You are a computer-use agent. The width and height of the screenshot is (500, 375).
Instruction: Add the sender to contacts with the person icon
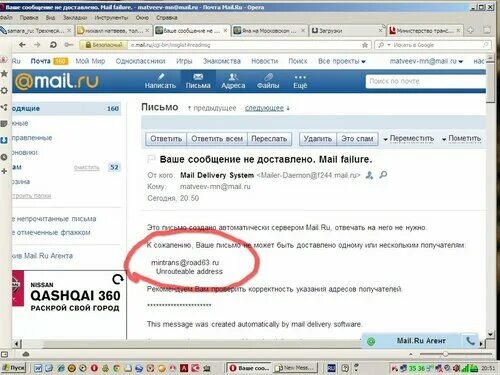pyautogui.click(x=369, y=175)
